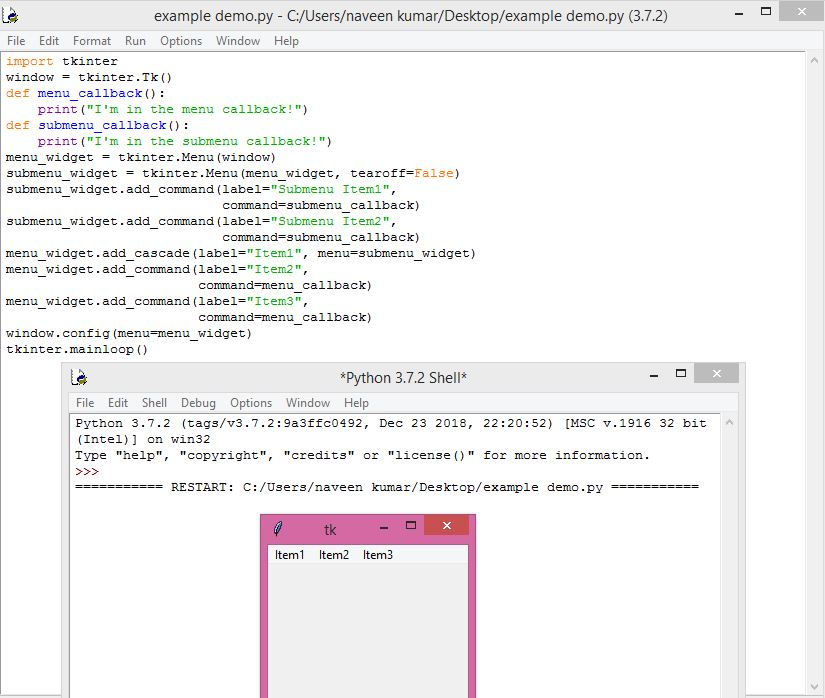Screen dimensions: 825x698
Task: Click 'tearoff=False' in the code
Action: click(x=402, y=173)
